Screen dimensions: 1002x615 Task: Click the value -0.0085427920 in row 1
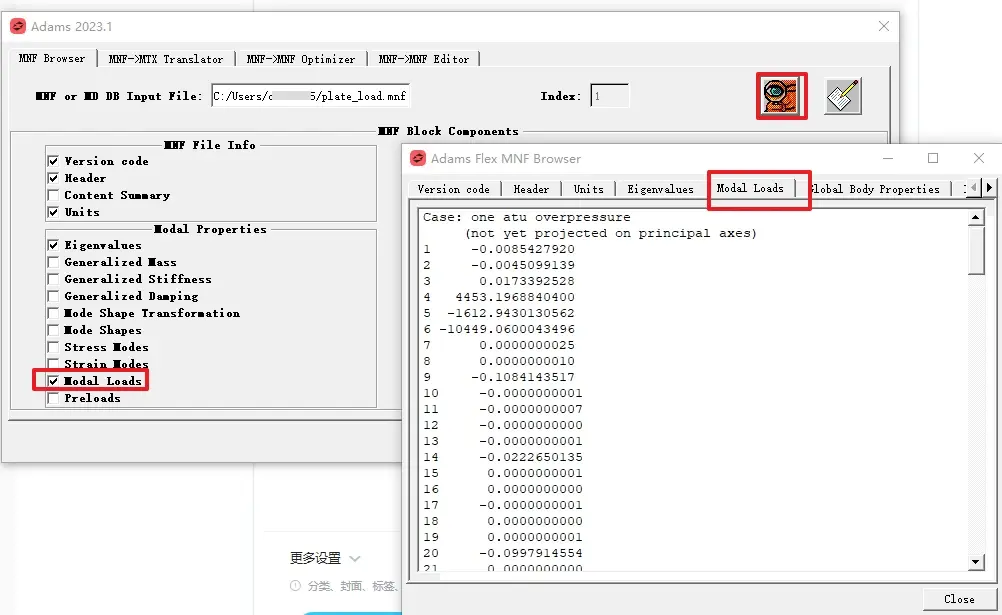[x=523, y=249]
